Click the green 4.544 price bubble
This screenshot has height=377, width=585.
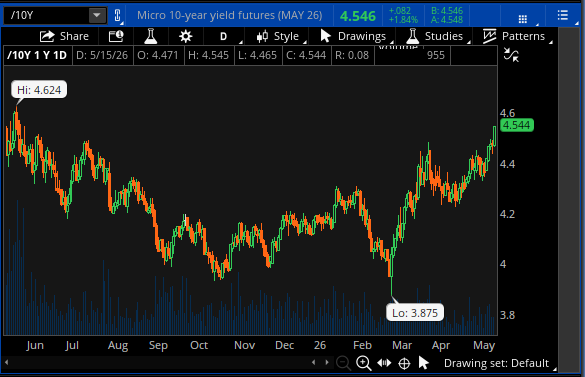click(517, 125)
